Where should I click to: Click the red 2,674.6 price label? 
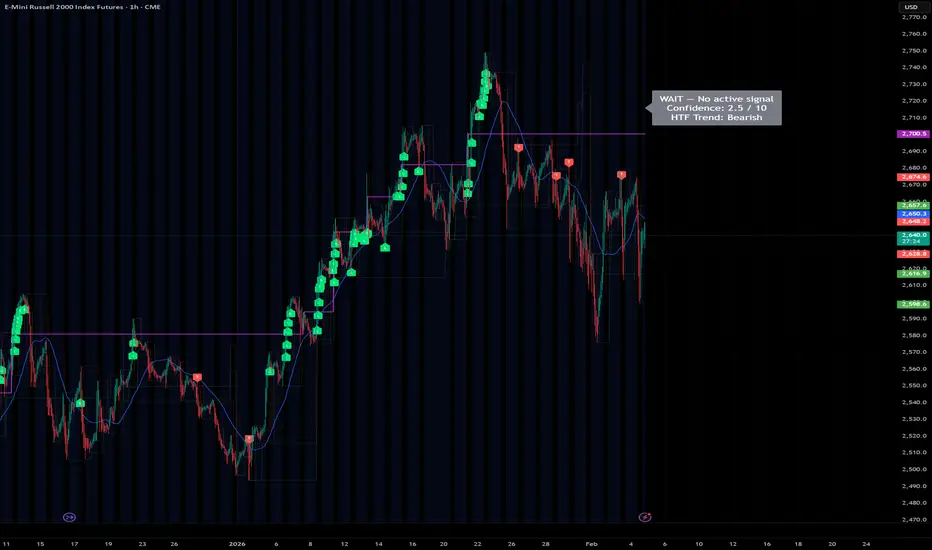coord(913,177)
